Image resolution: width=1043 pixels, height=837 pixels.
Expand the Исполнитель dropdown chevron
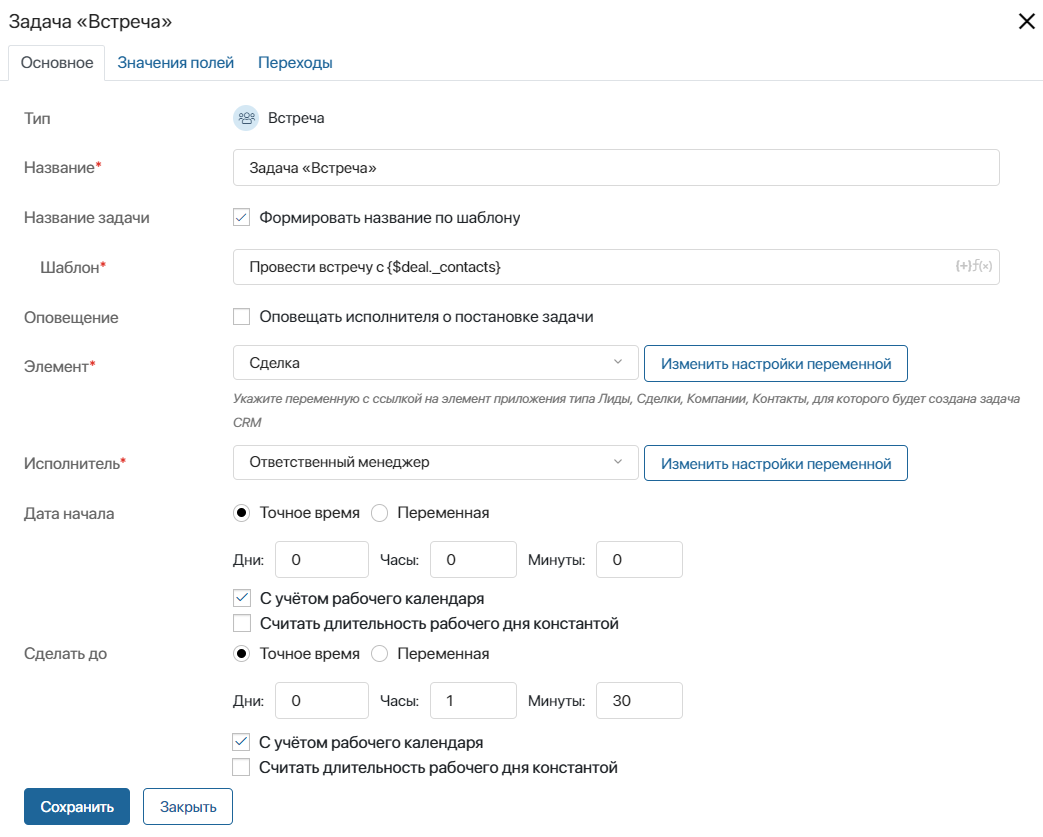[x=618, y=462]
